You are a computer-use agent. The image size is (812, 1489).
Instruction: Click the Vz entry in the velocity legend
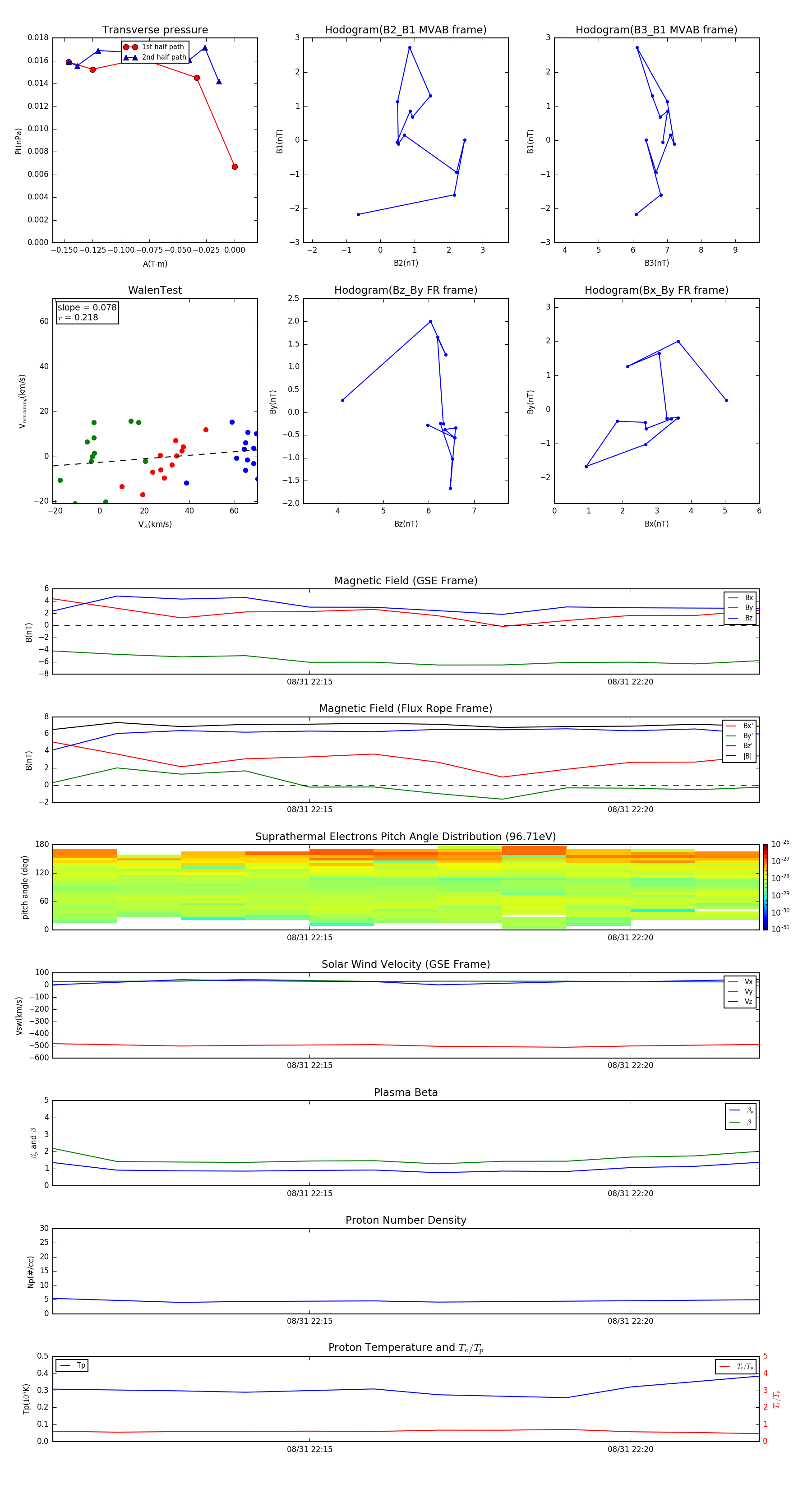click(740, 1002)
